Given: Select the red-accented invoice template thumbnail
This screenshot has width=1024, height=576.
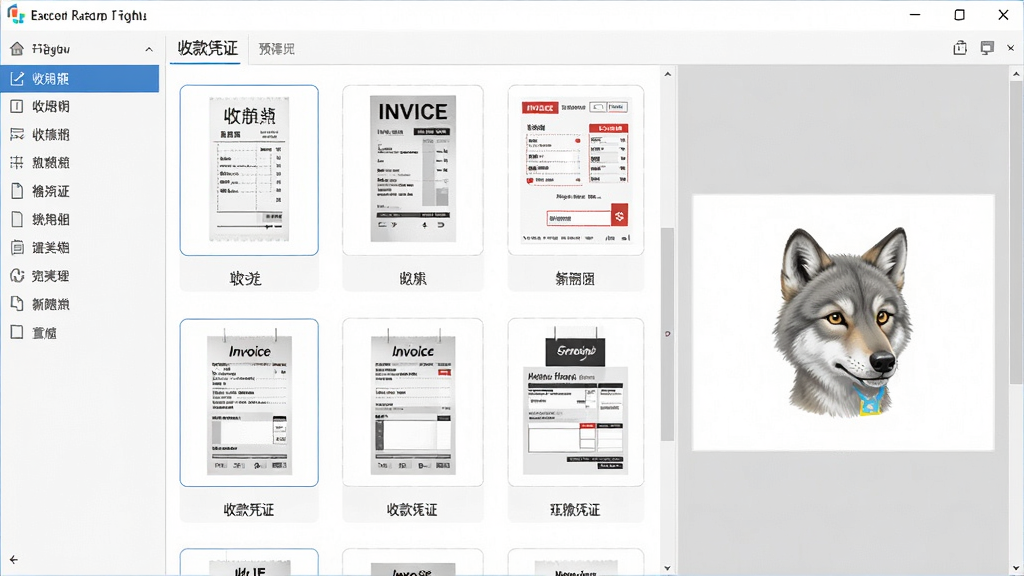Looking at the screenshot, I should pyautogui.click(x=575, y=170).
